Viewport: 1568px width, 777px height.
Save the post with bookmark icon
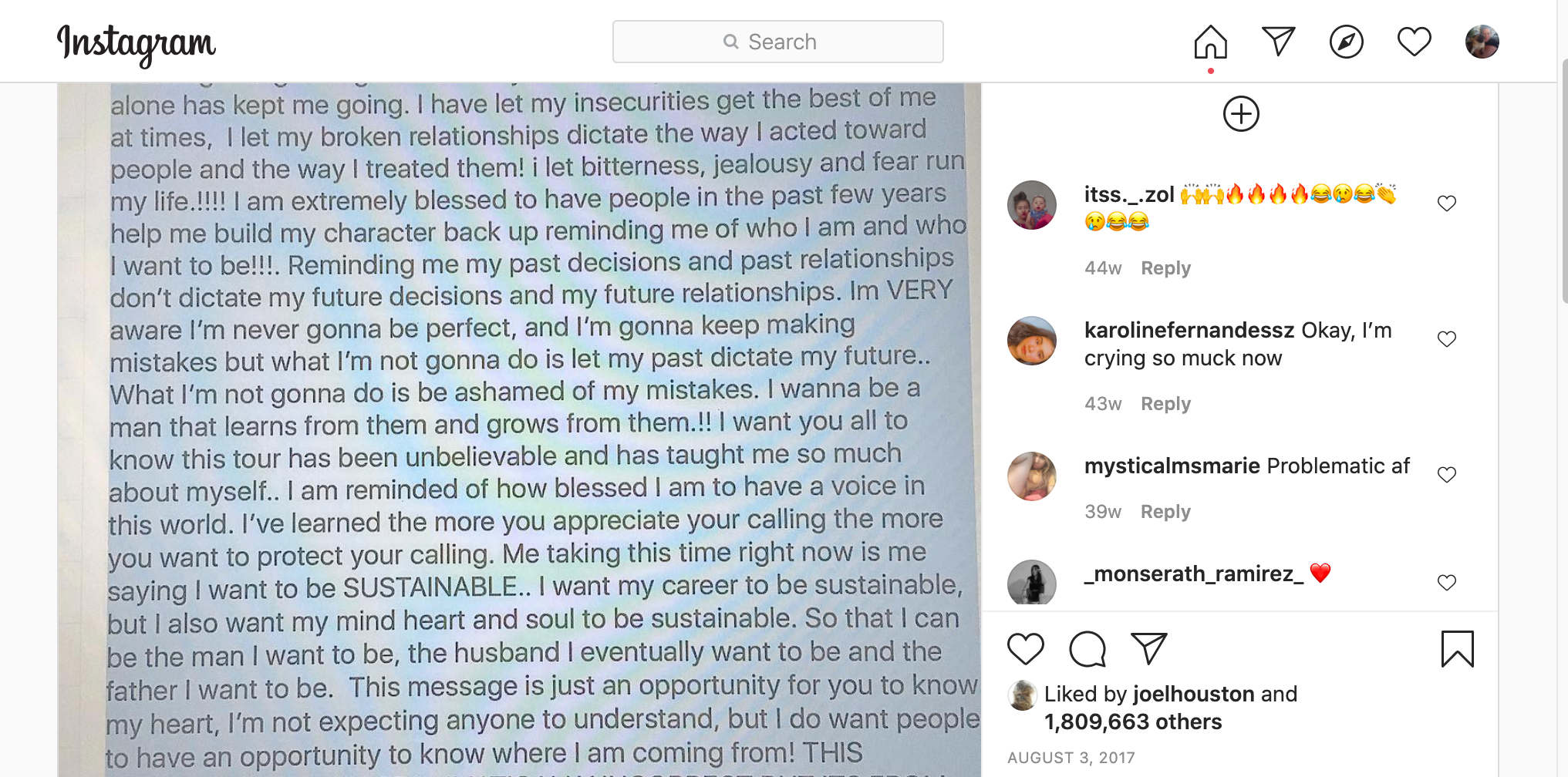click(x=1457, y=649)
